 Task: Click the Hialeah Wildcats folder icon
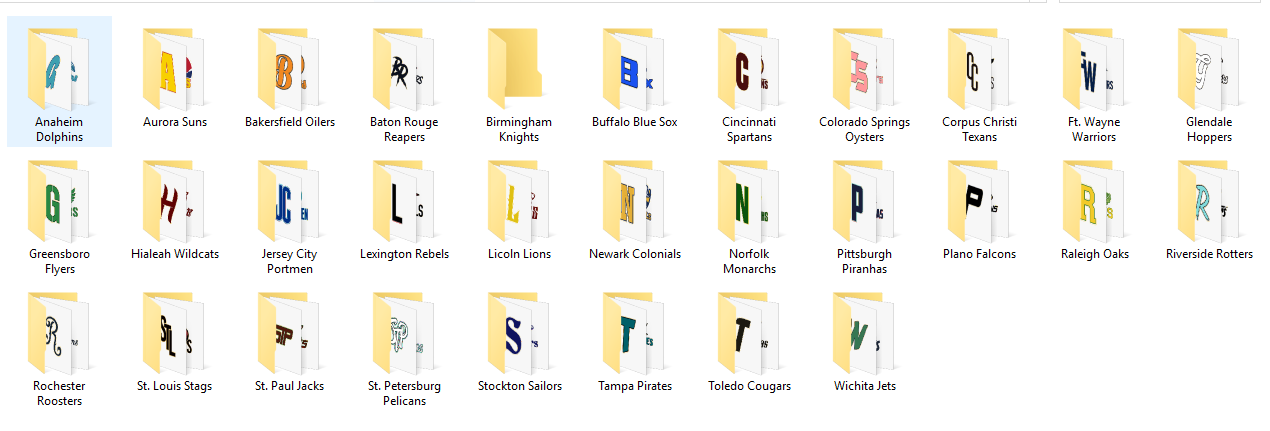point(174,201)
